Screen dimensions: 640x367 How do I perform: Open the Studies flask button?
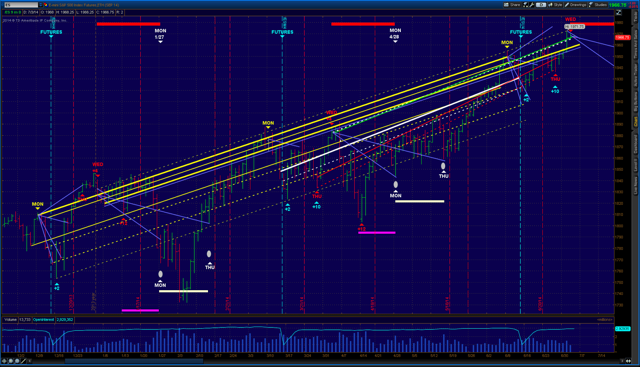(598, 5)
